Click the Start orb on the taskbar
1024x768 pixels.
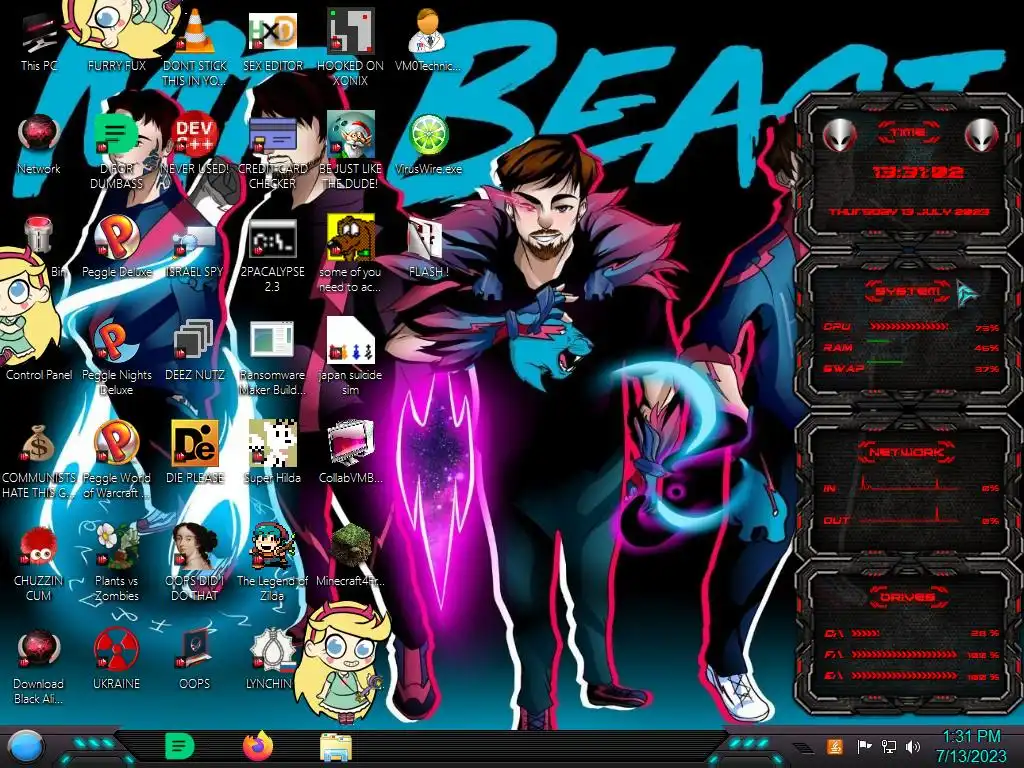25,748
